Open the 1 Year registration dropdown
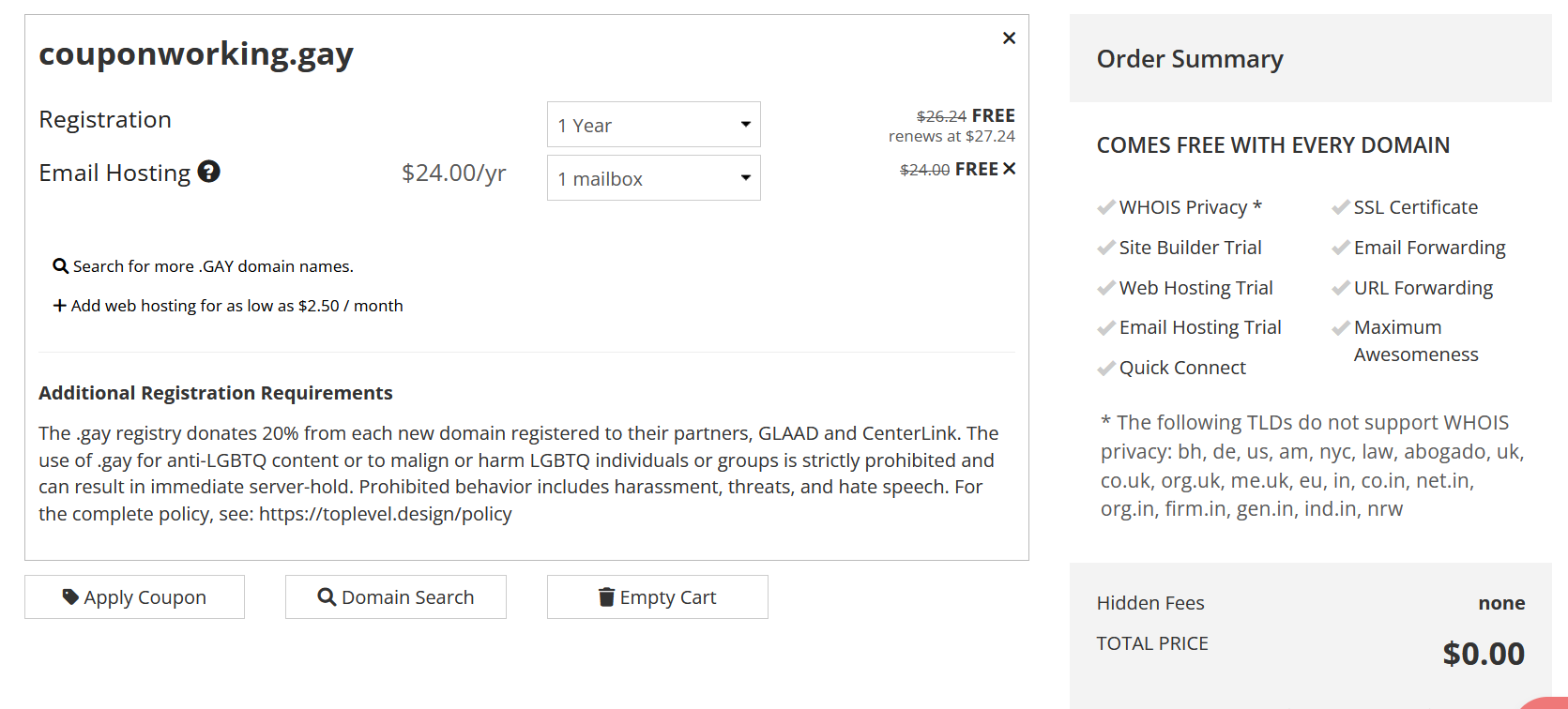Viewport: 1568px width, 709px height. click(654, 125)
